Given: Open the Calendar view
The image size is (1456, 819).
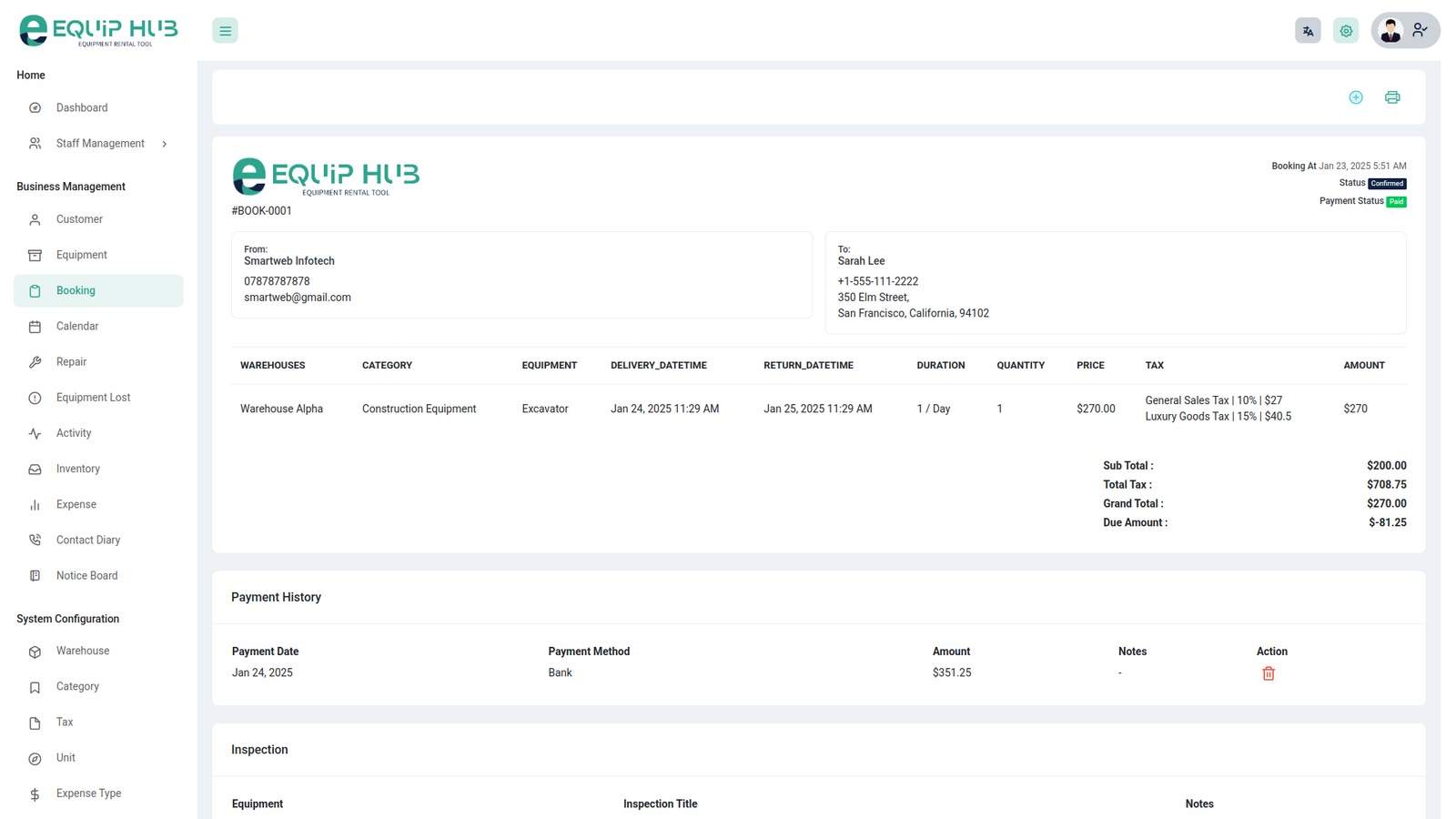Looking at the screenshot, I should 77,327.
